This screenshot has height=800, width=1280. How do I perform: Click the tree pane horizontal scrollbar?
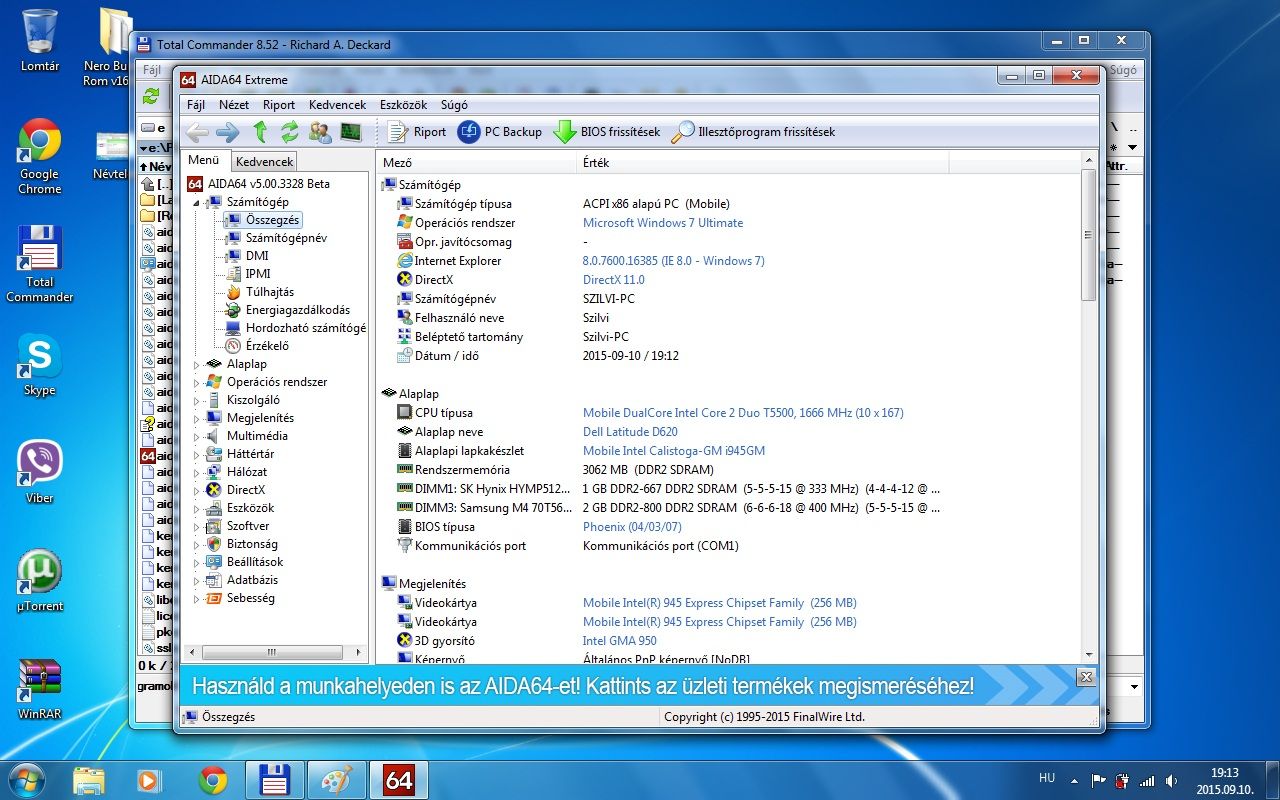coord(274,651)
